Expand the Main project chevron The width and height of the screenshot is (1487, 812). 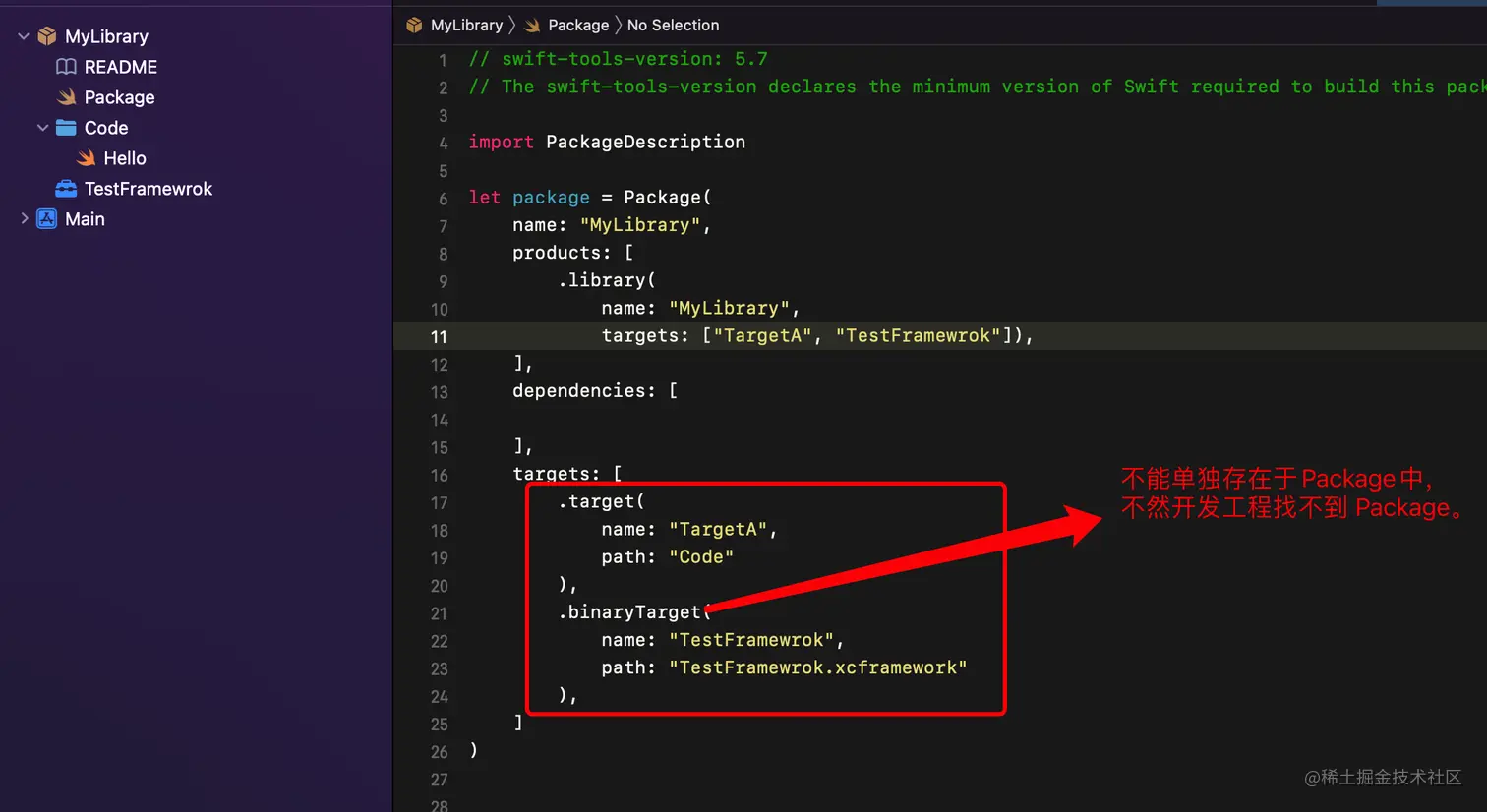click(25, 218)
